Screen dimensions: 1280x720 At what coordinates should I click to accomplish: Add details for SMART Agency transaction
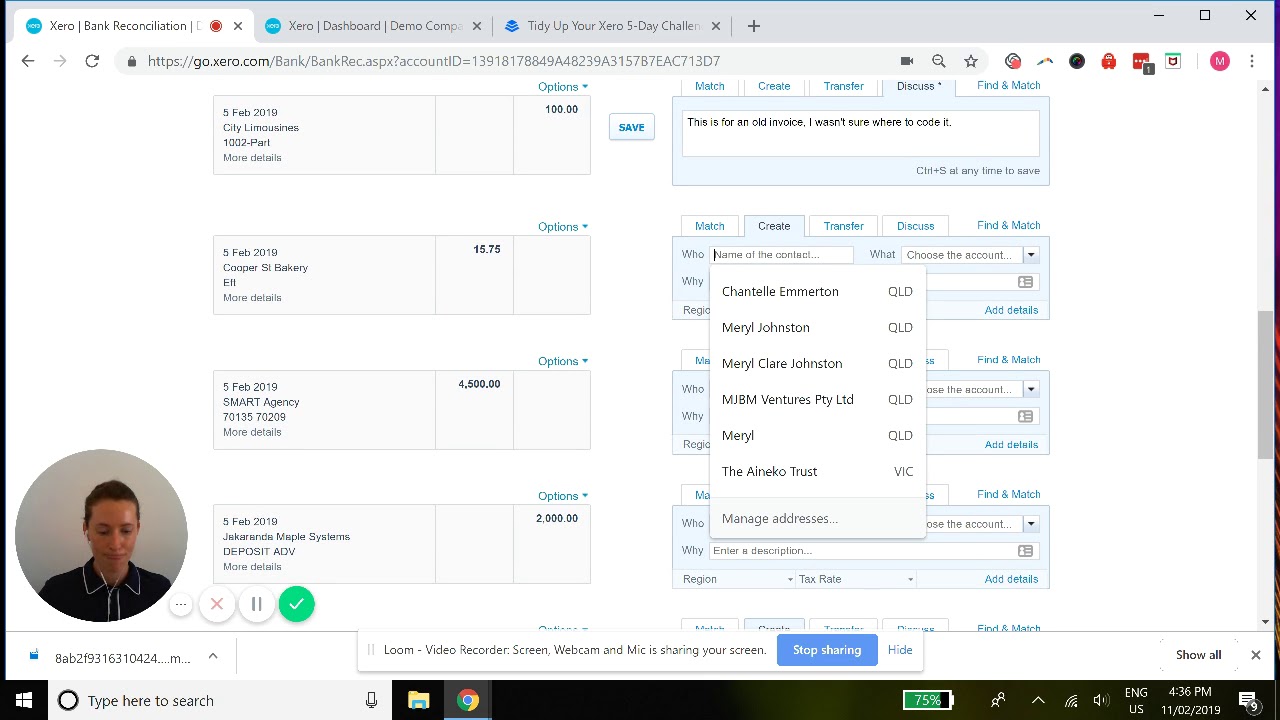(1011, 445)
